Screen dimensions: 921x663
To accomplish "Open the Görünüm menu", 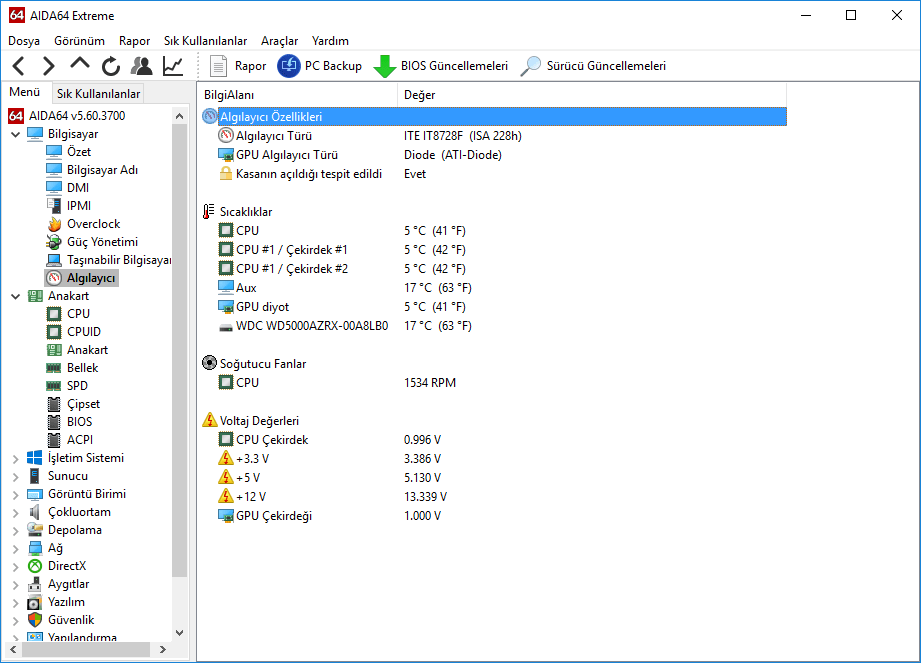I will pos(79,41).
